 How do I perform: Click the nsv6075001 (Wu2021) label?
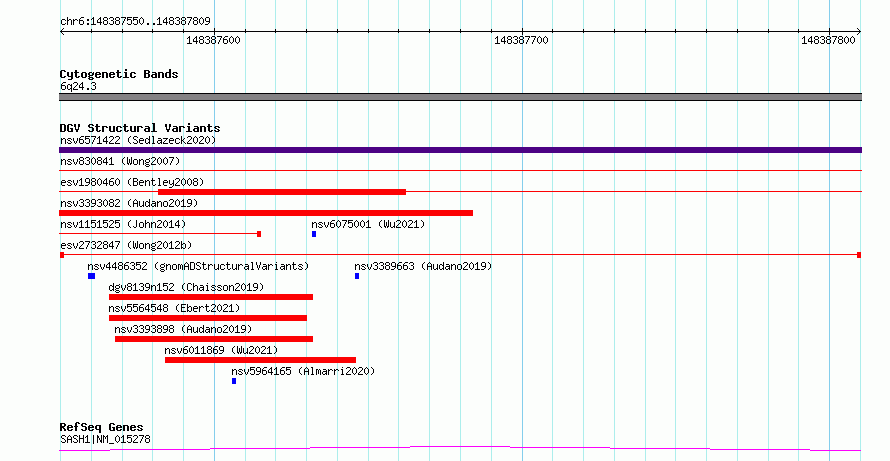(368, 224)
